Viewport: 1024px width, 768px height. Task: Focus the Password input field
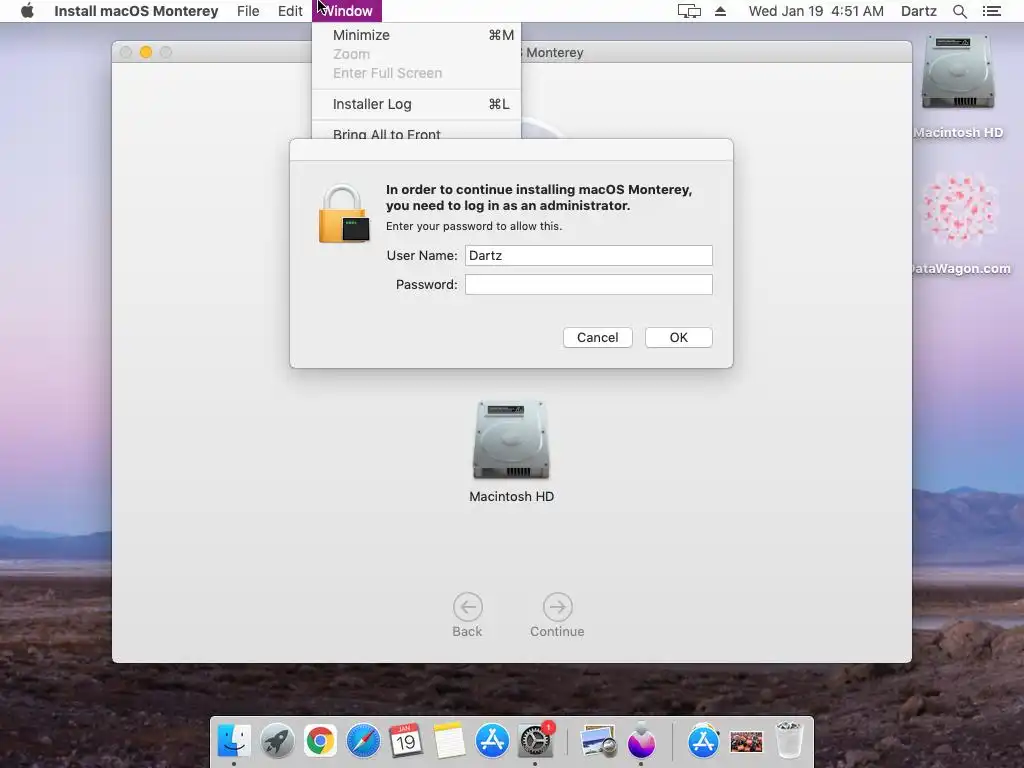(588, 284)
